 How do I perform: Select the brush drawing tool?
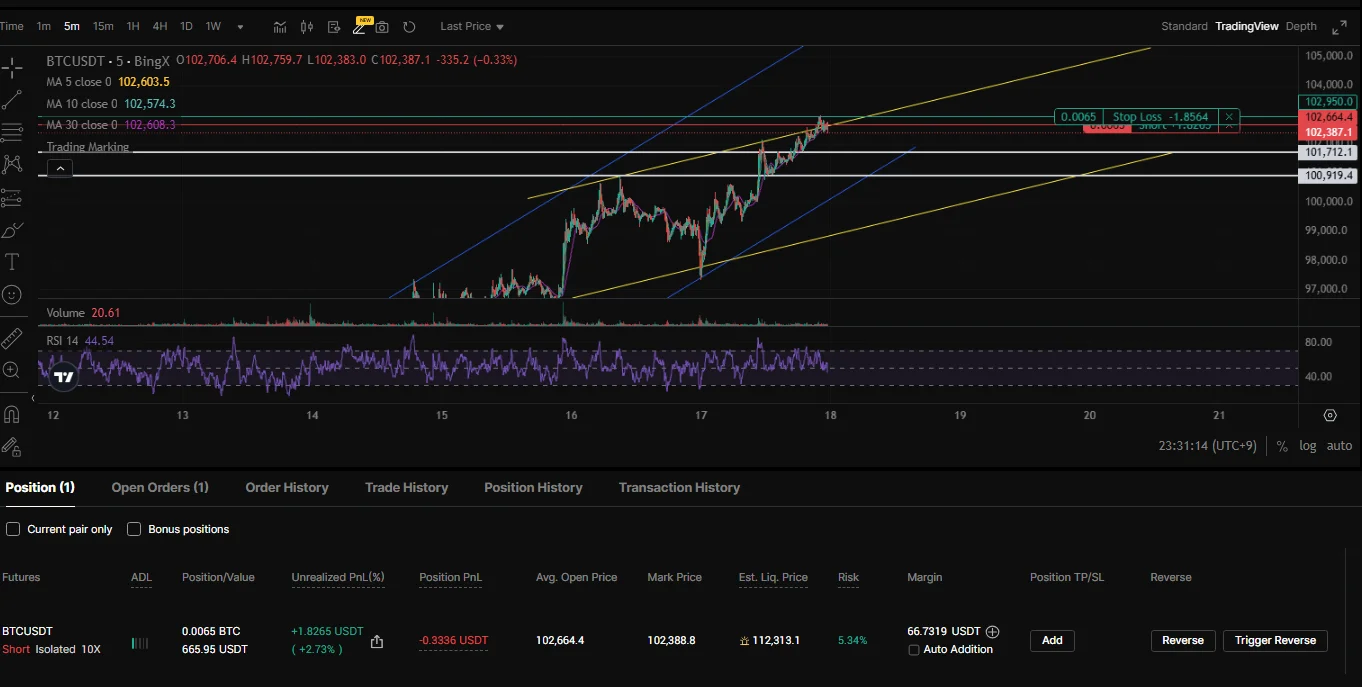point(12,230)
